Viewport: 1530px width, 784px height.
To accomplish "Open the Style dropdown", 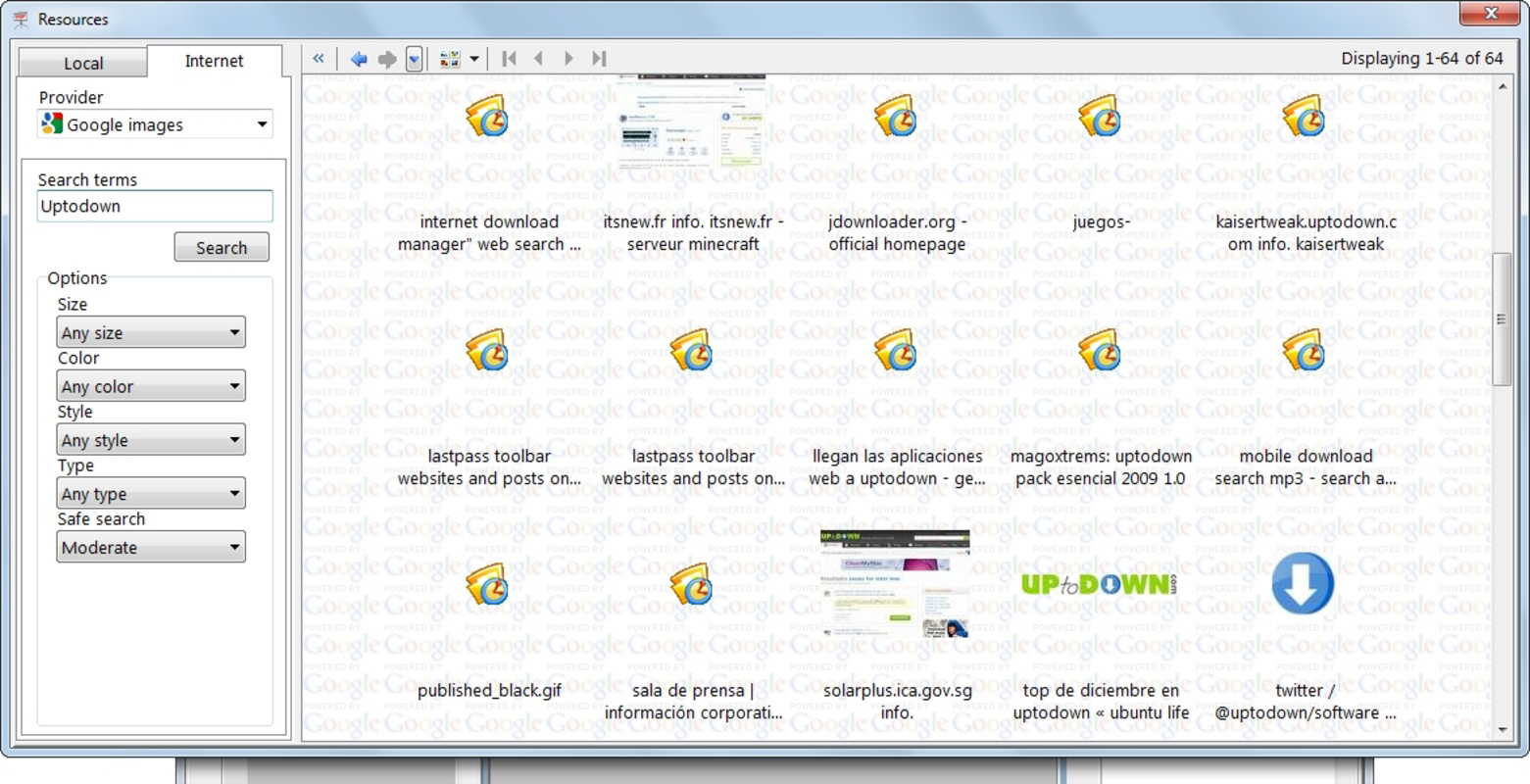I will (x=151, y=440).
